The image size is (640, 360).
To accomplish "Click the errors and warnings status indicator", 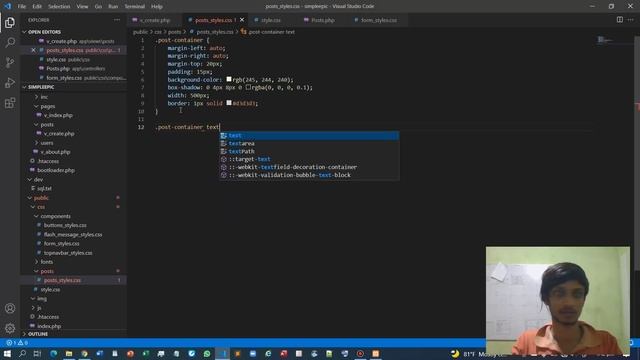I will [x=16, y=343].
